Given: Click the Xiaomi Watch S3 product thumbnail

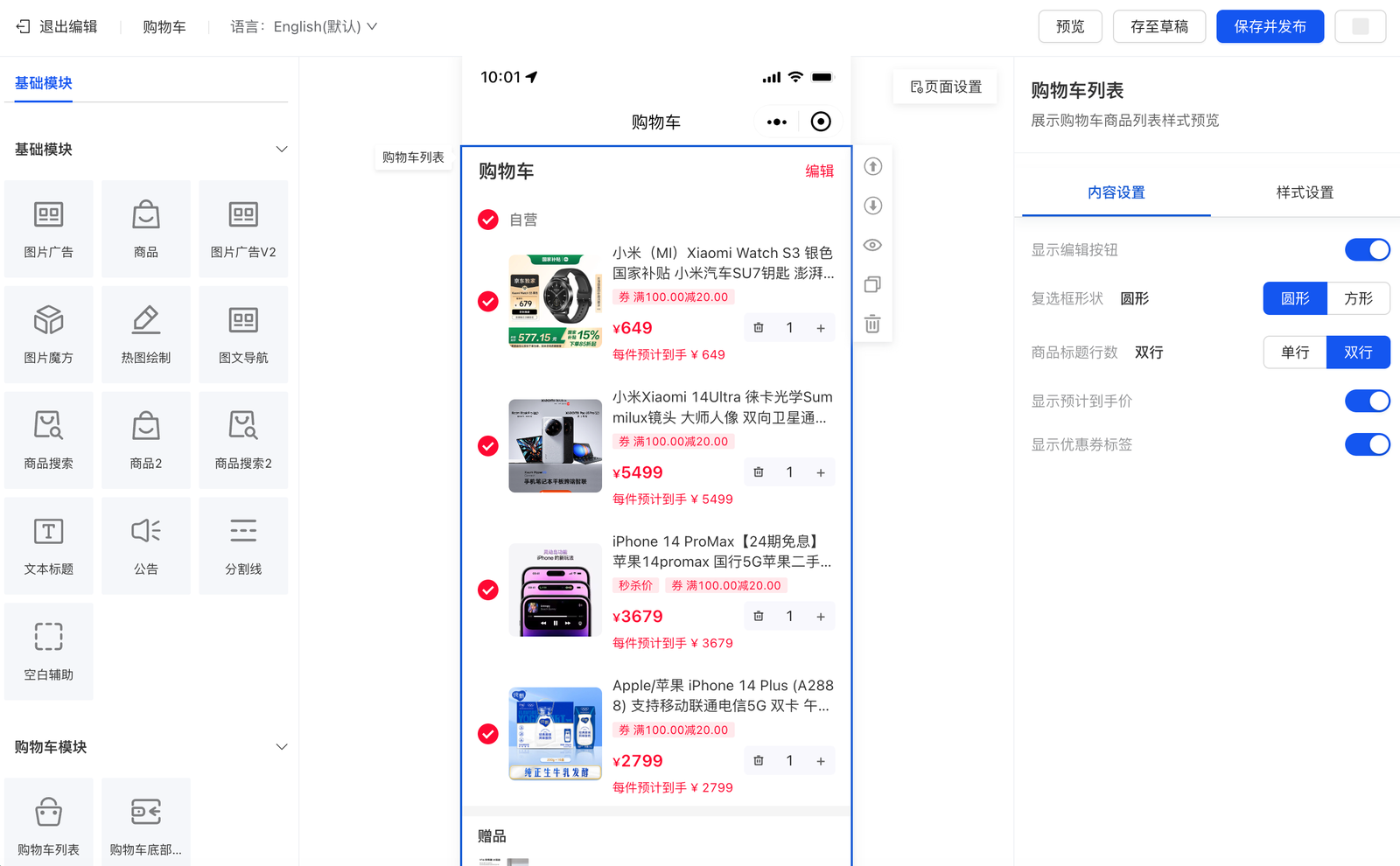Looking at the screenshot, I should 555,301.
